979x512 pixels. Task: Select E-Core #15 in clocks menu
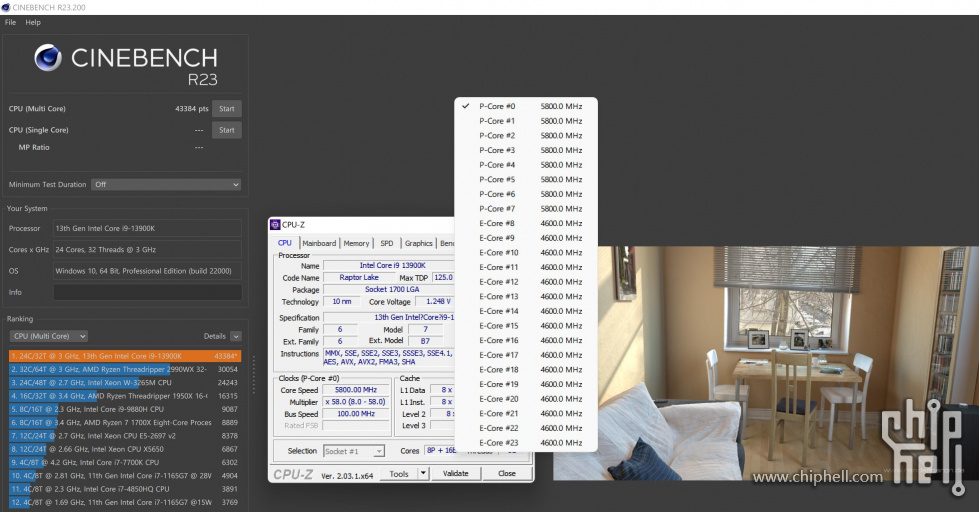click(526, 326)
